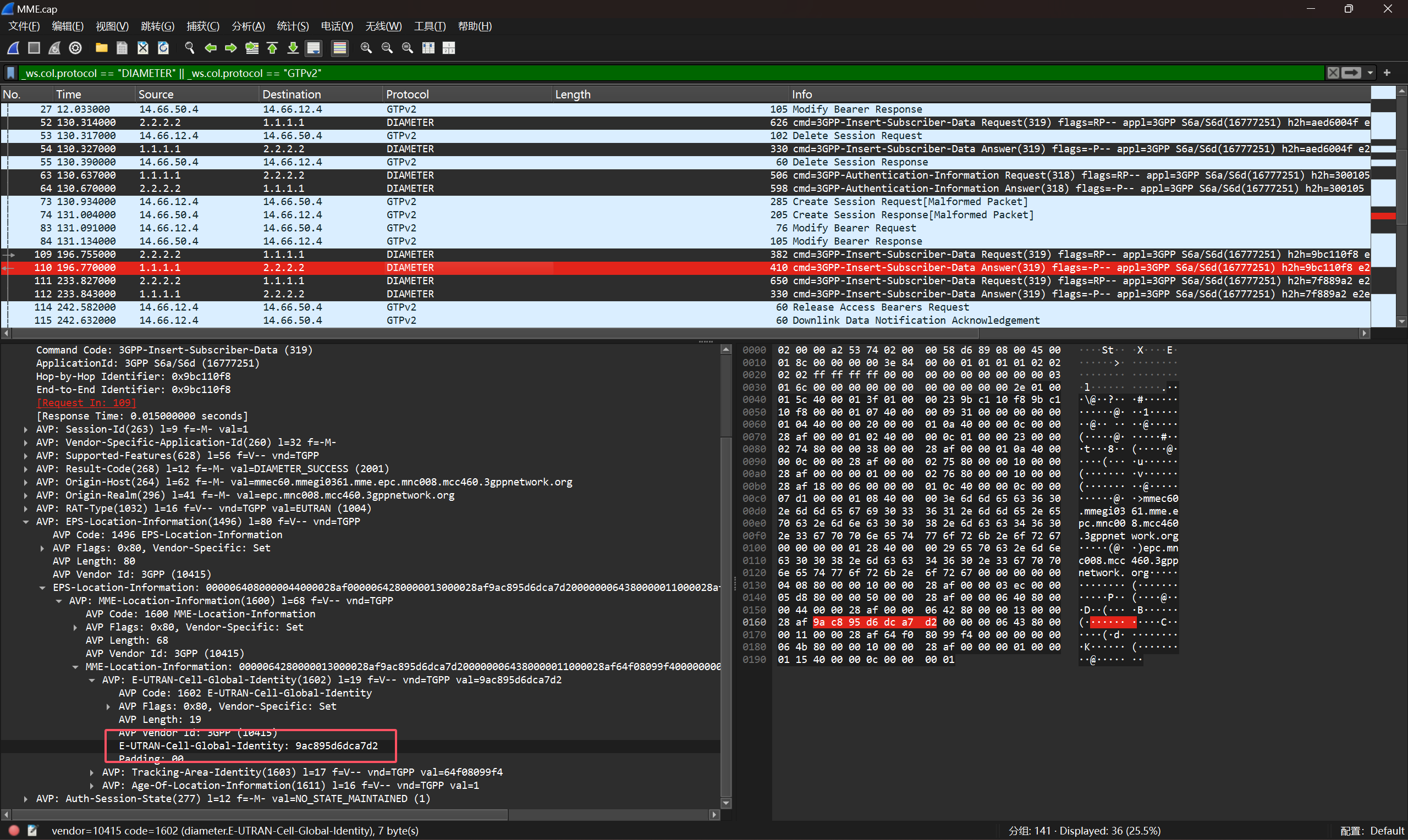Expand the Auth-Session-State(277) AVP
The height and width of the screenshot is (840, 1408).
click(26, 799)
